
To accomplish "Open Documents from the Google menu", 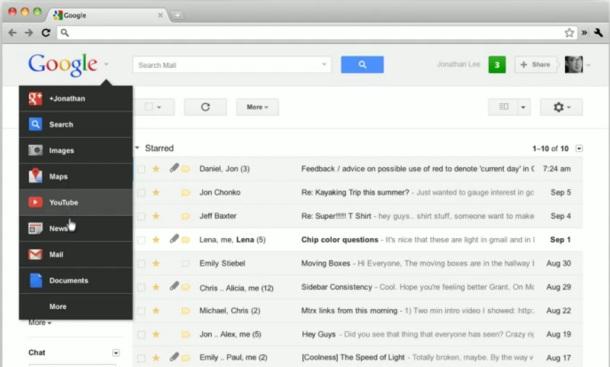I will point(76,281).
